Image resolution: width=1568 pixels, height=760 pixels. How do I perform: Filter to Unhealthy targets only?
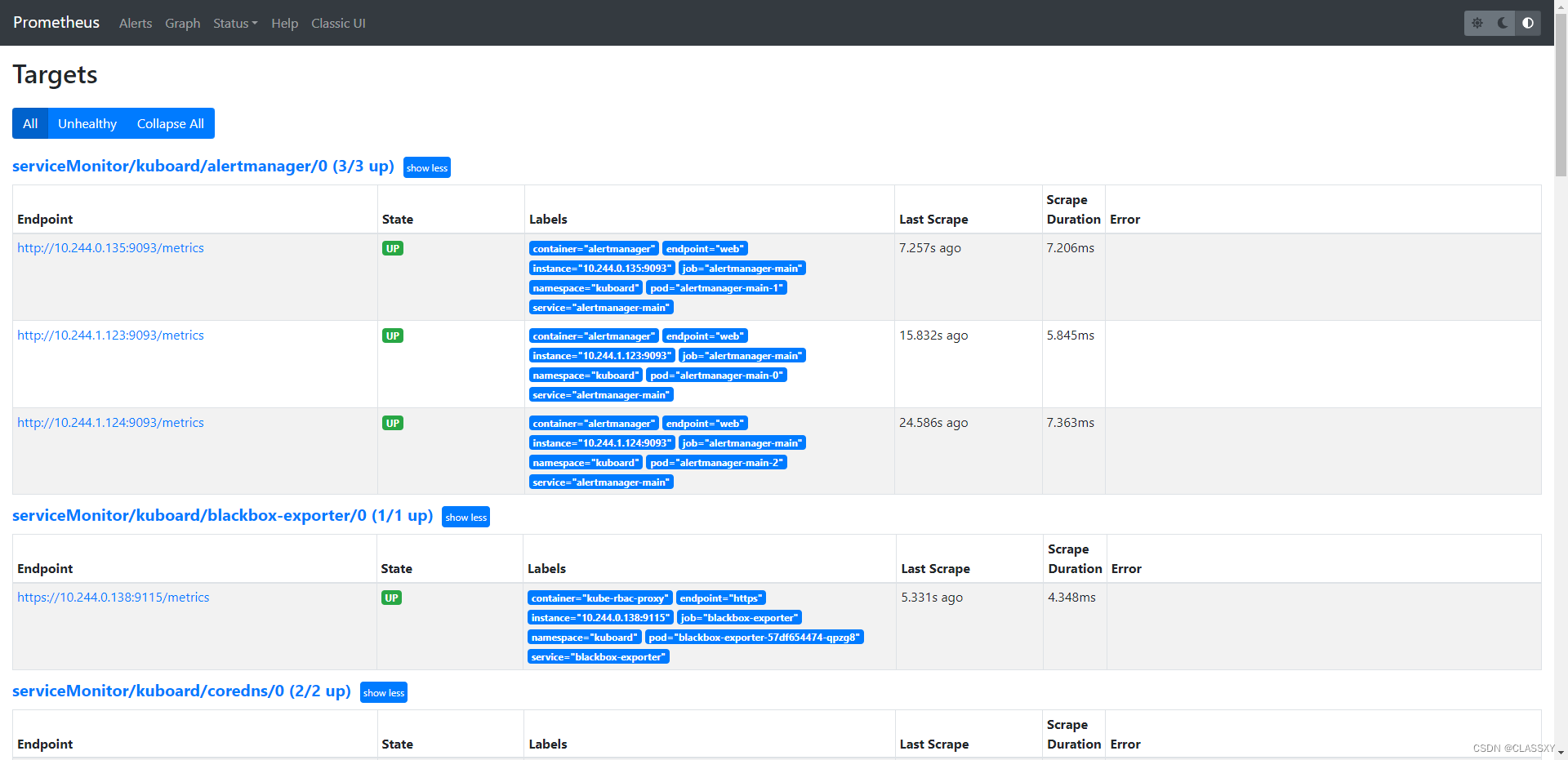coord(87,123)
